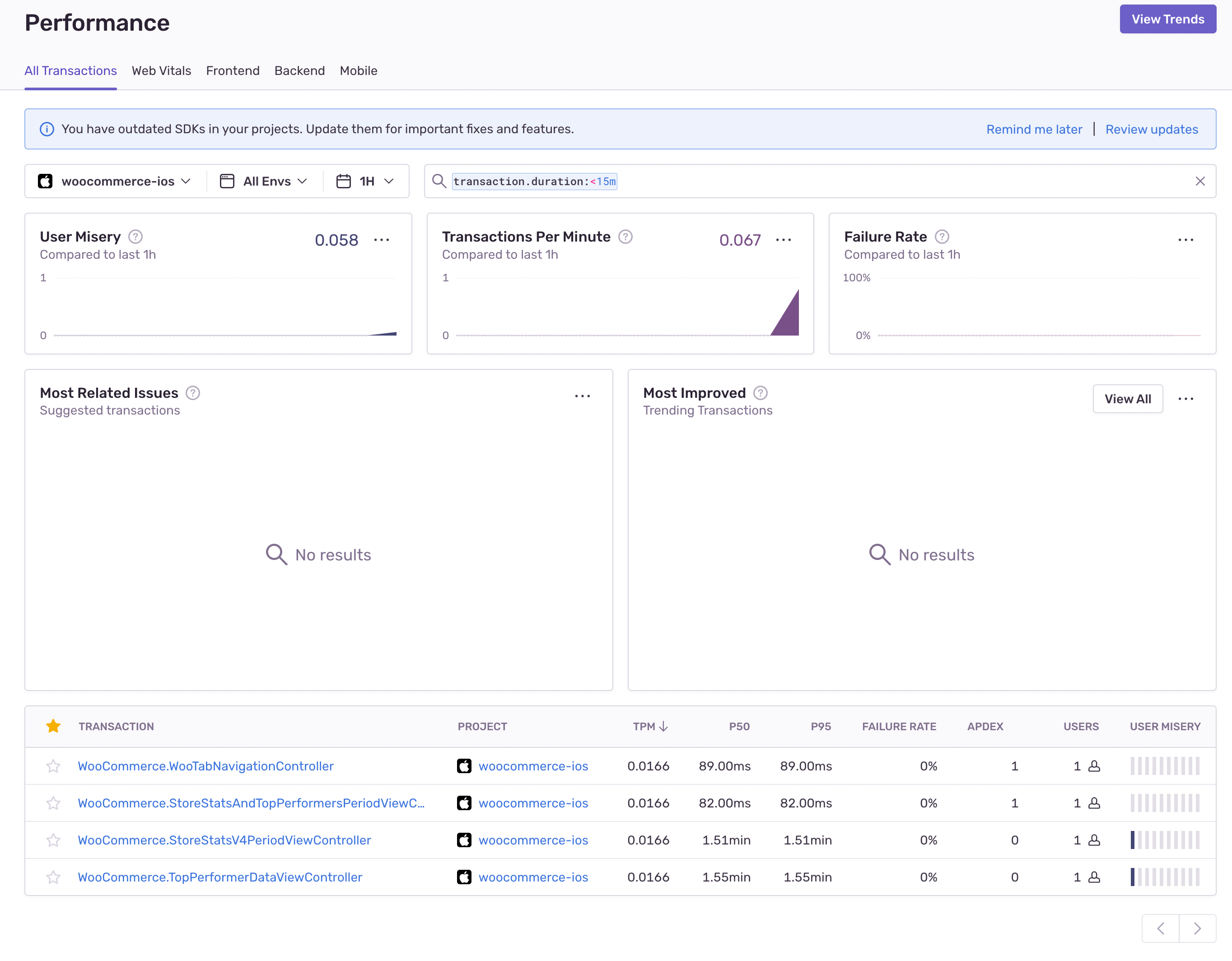This screenshot has width=1232, height=961.
Task: Star the StoreStatsV4PeriodViewController transaction
Action: [53, 840]
